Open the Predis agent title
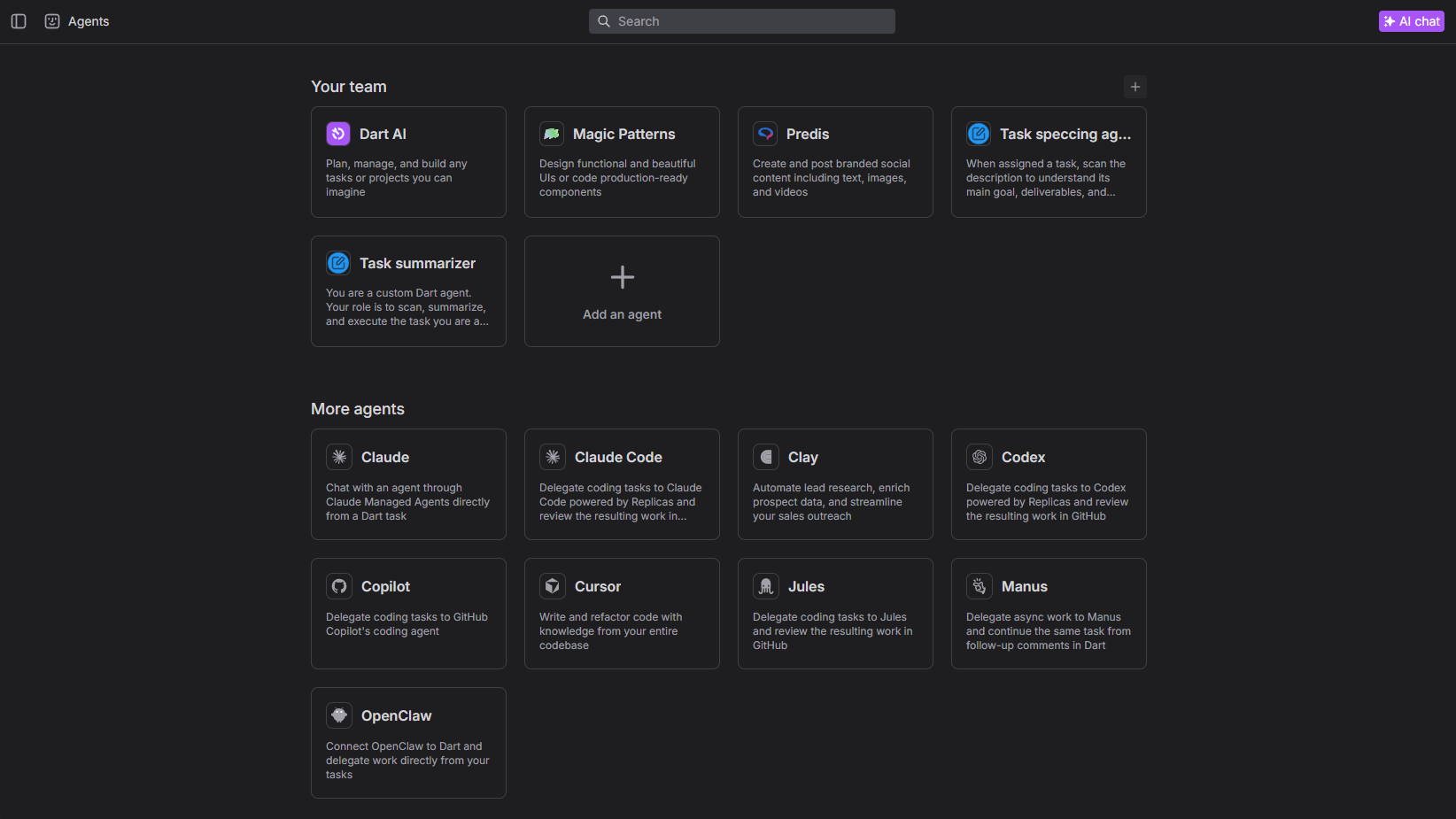 click(808, 134)
